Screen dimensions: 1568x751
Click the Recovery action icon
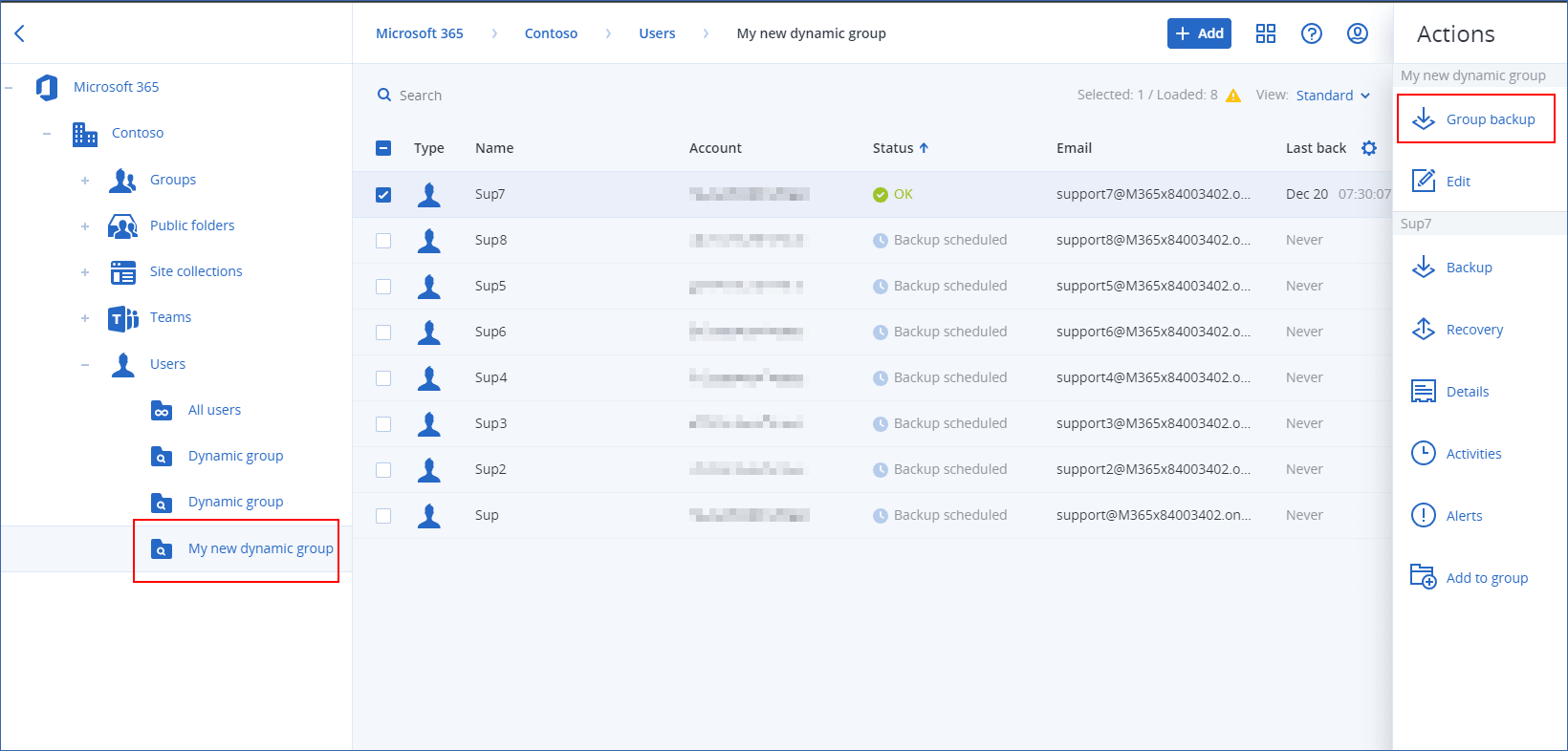(1424, 330)
